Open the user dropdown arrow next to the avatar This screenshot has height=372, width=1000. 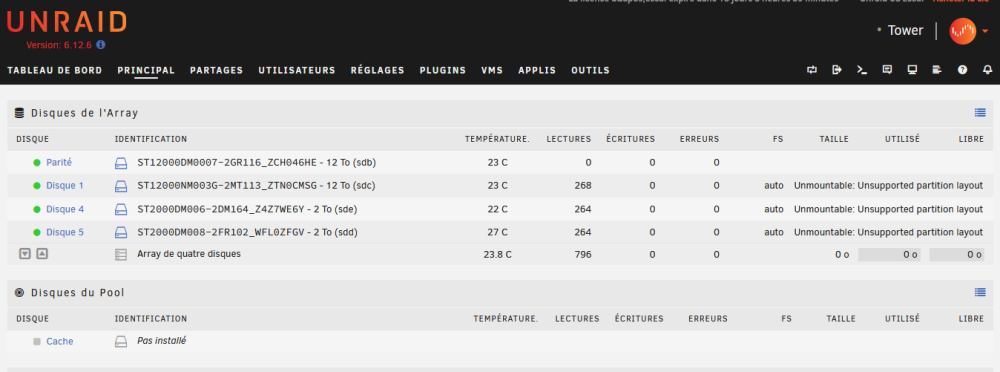coord(985,31)
